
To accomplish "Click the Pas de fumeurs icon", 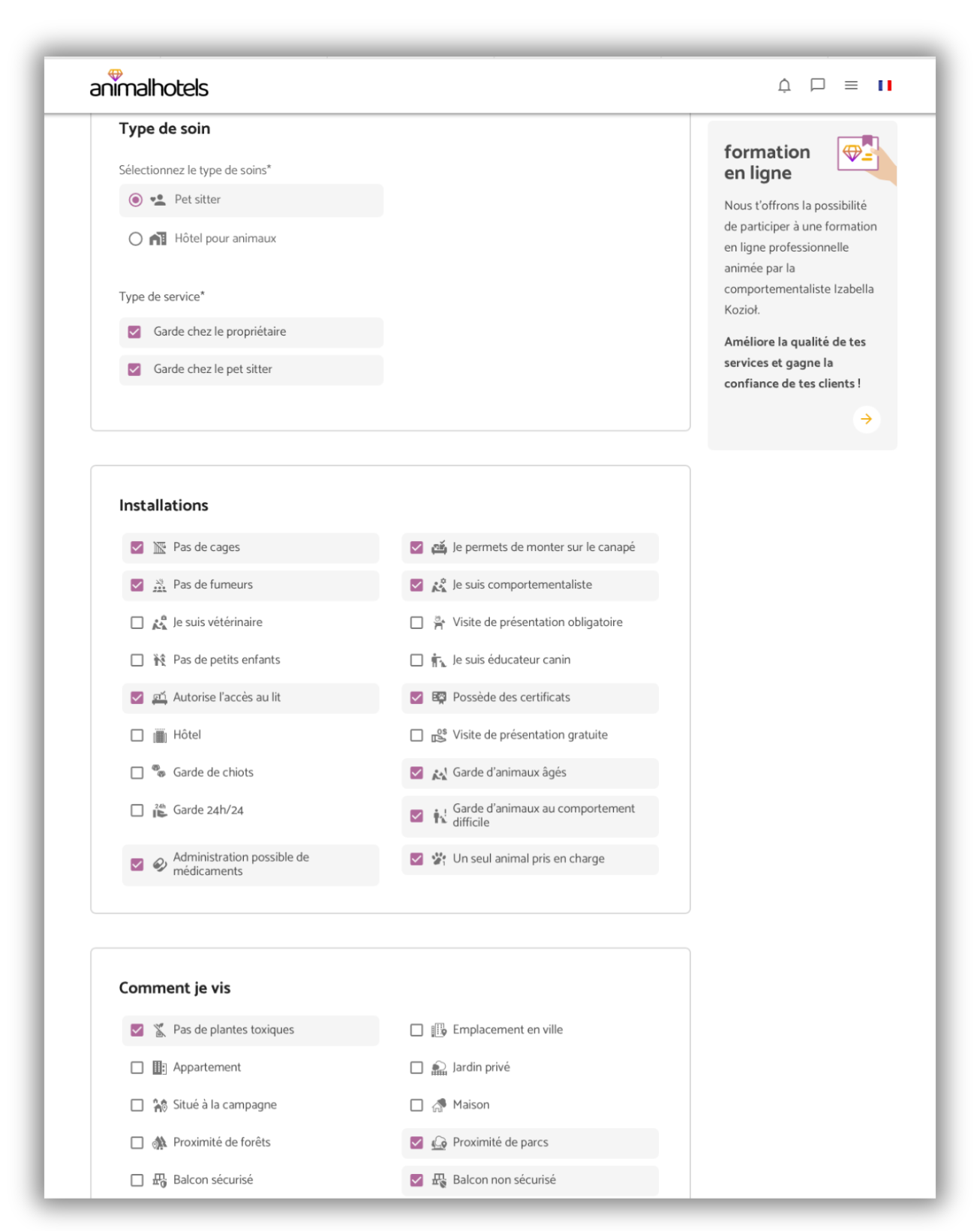I will pyautogui.click(x=159, y=585).
